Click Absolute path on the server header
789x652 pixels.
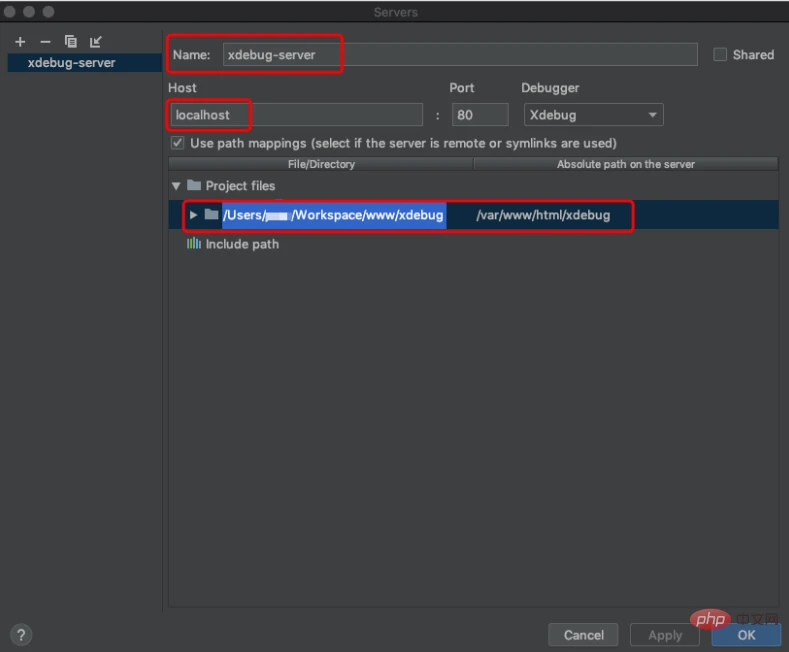[626, 164]
